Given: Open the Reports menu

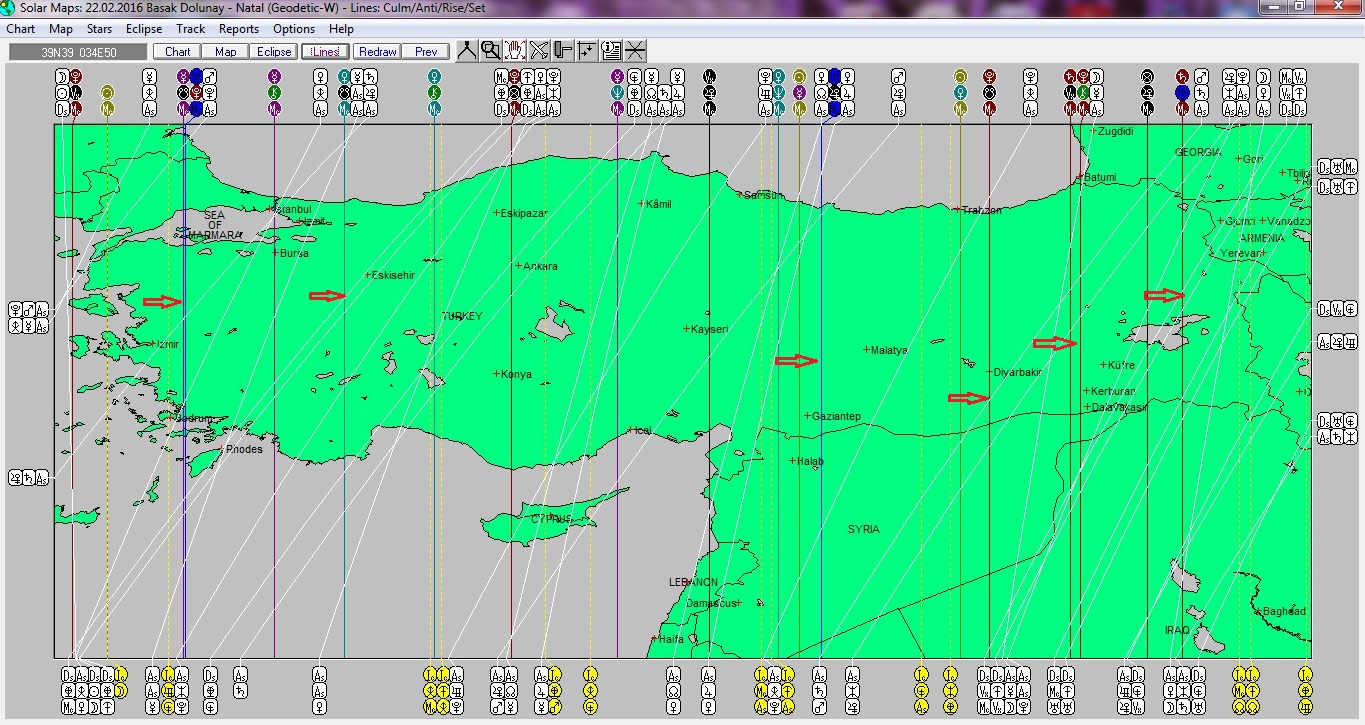Looking at the screenshot, I should [x=239, y=29].
